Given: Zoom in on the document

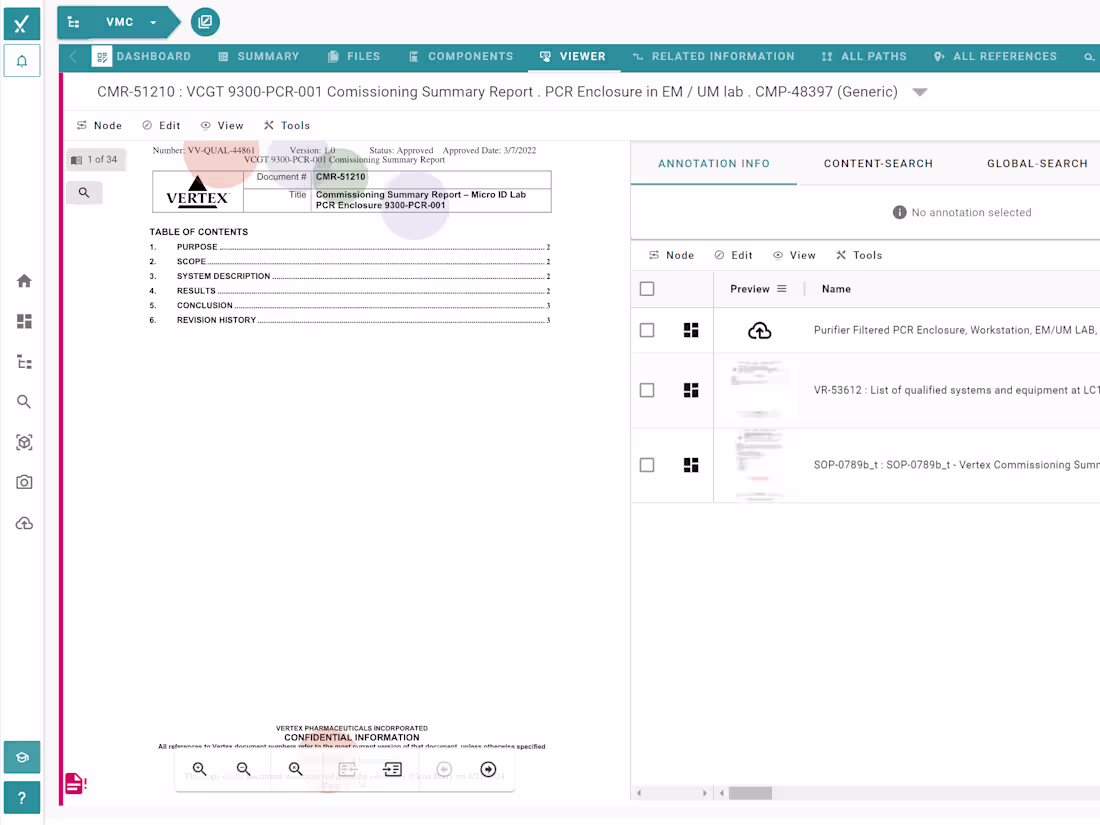Looking at the screenshot, I should 199,770.
